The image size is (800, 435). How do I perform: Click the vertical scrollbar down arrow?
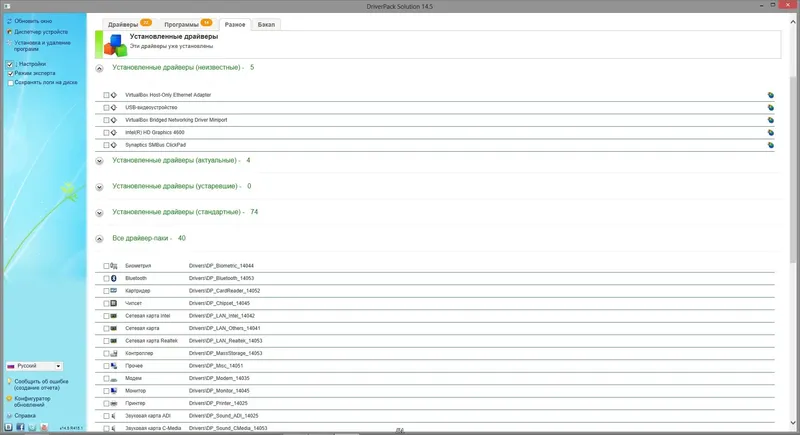[x=793, y=423]
